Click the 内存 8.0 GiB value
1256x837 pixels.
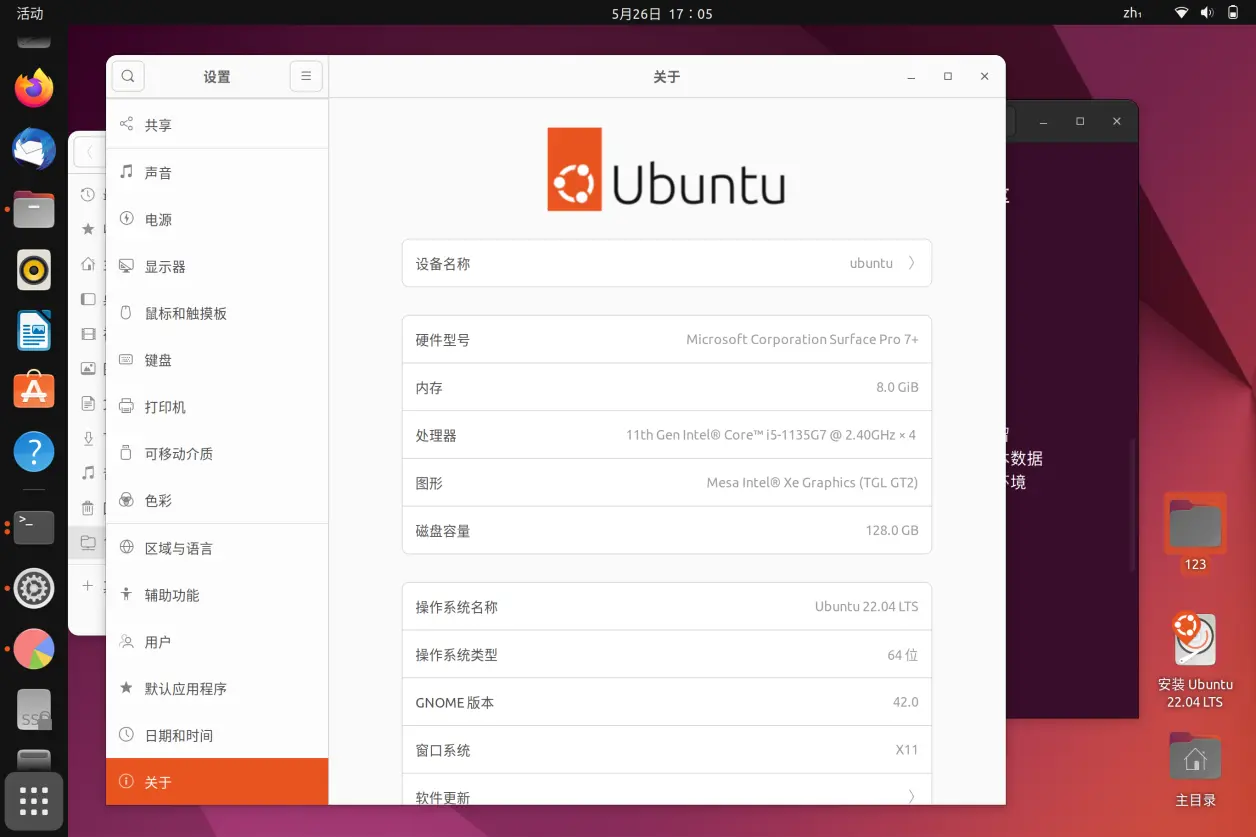[897, 388]
